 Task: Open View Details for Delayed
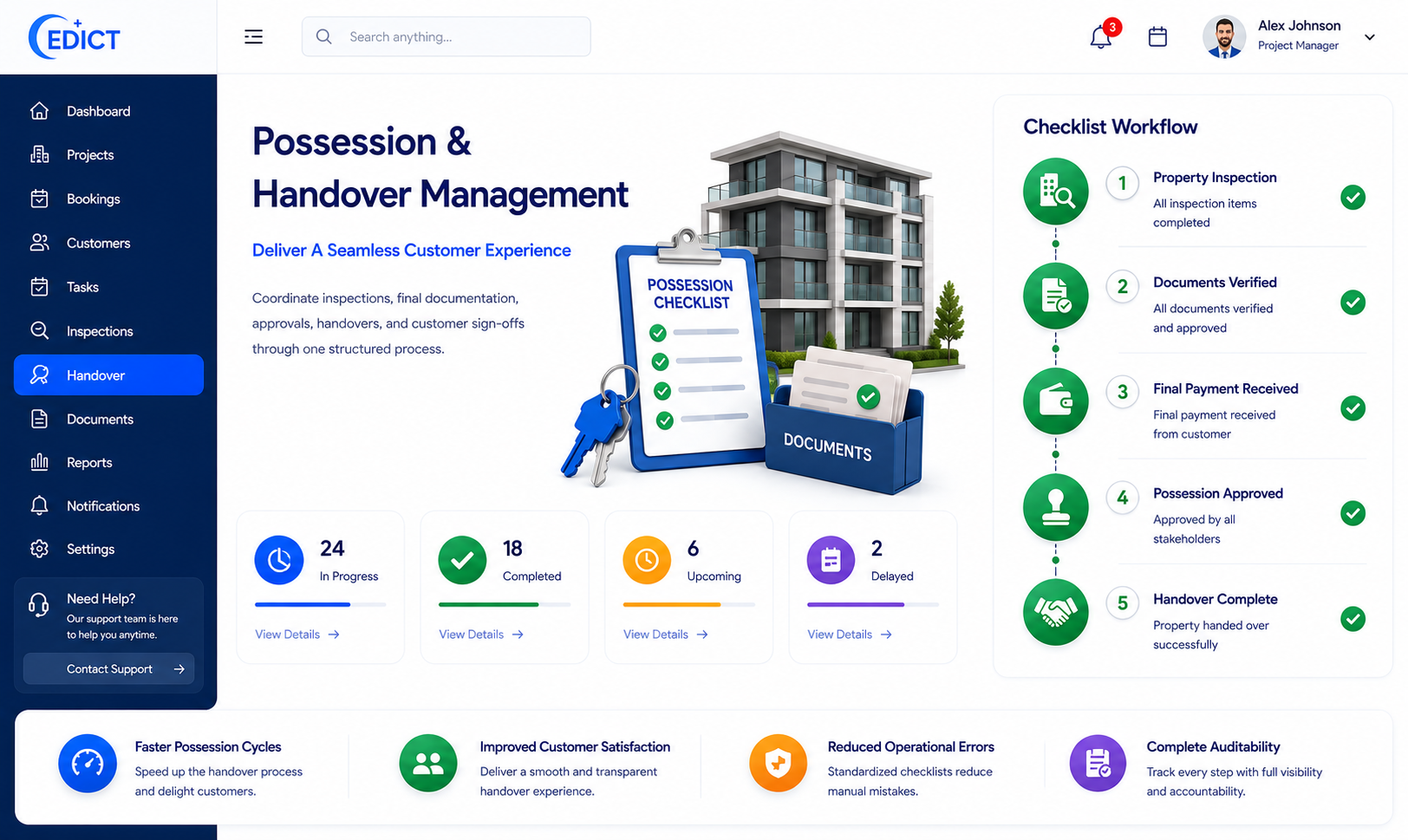(850, 635)
